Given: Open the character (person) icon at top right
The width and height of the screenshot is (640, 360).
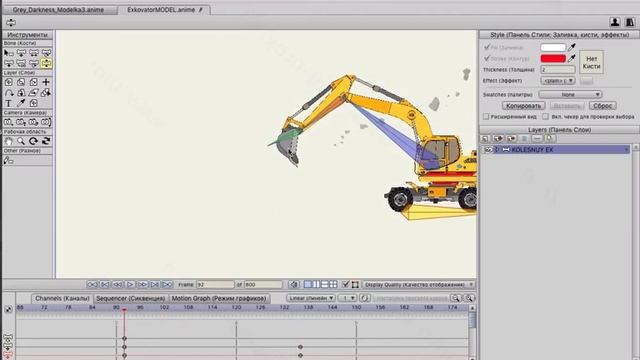Looking at the screenshot, I should 615,22.
